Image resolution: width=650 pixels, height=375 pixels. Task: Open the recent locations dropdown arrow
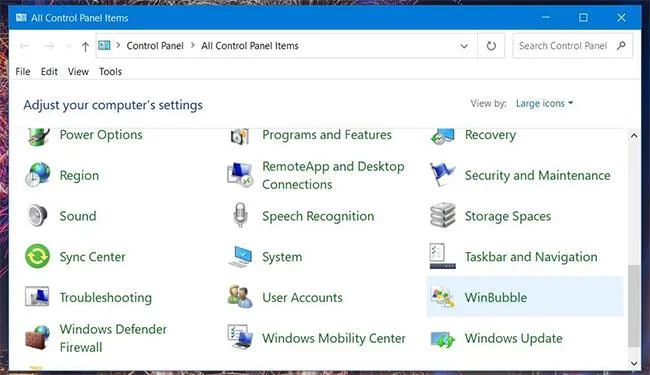pos(68,46)
